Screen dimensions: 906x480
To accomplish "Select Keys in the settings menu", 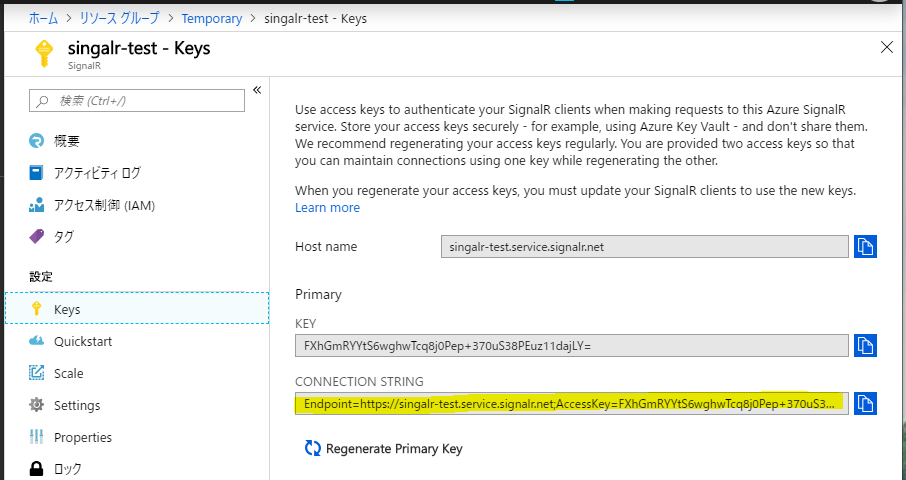I will click(137, 308).
